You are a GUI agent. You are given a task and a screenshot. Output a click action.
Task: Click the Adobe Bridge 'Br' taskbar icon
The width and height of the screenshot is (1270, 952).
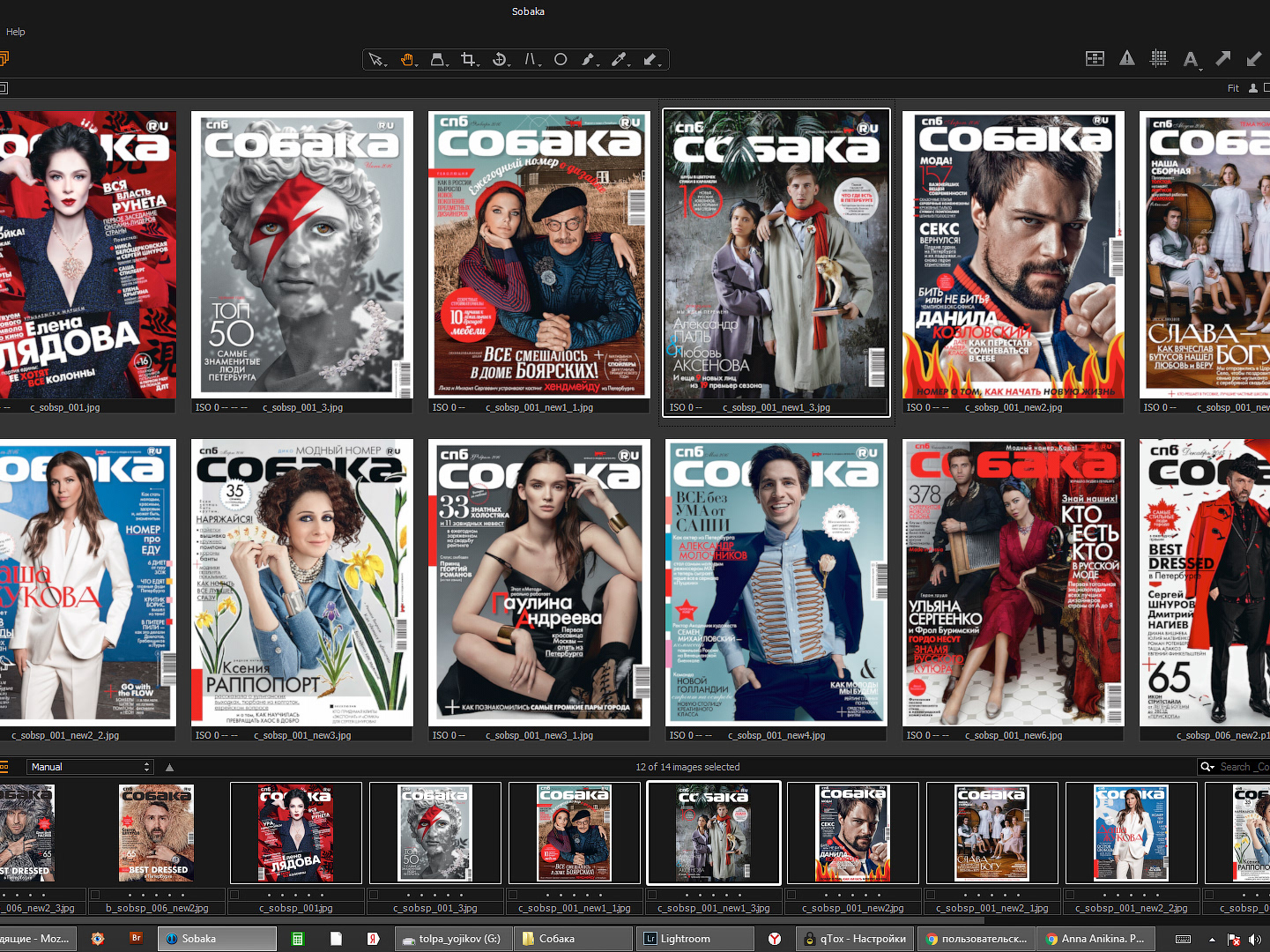tap(137, 939)
